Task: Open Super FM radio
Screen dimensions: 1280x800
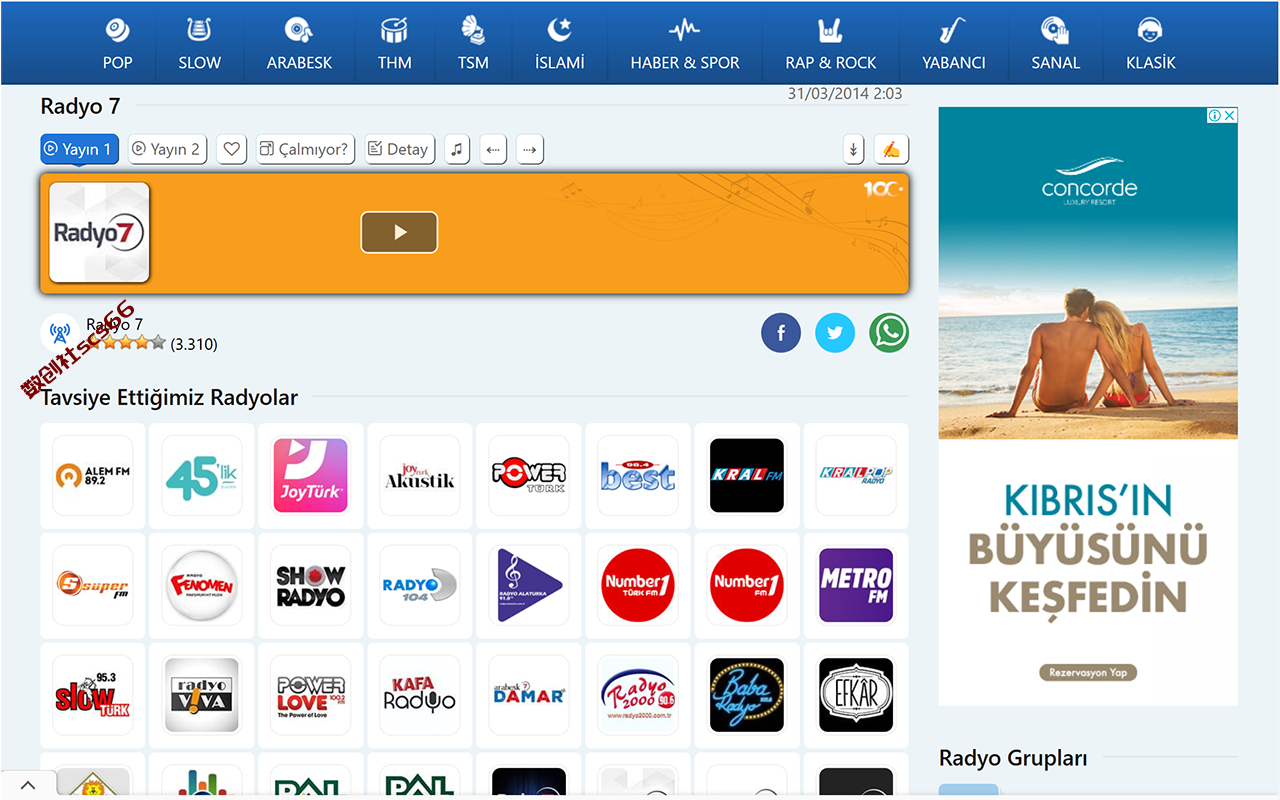Action: pyautogui.click(x=93, y=585)
